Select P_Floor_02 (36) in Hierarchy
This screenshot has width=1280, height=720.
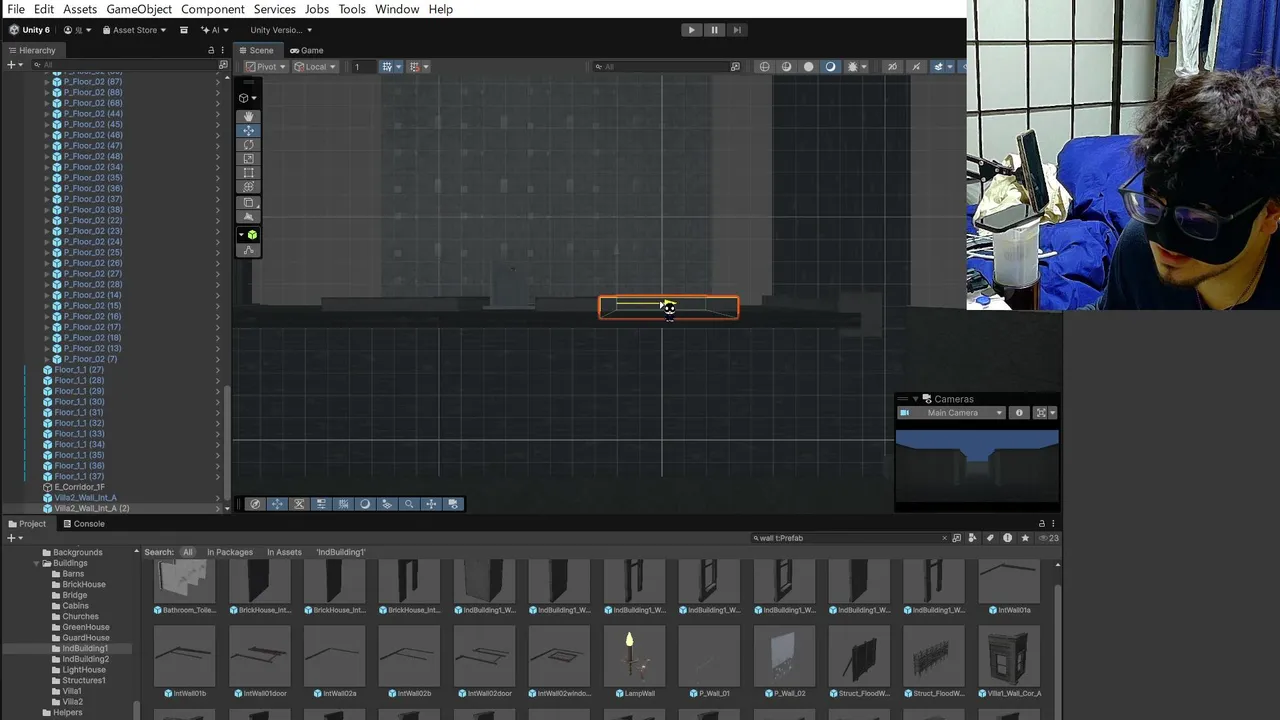click(x=93, y=188)
